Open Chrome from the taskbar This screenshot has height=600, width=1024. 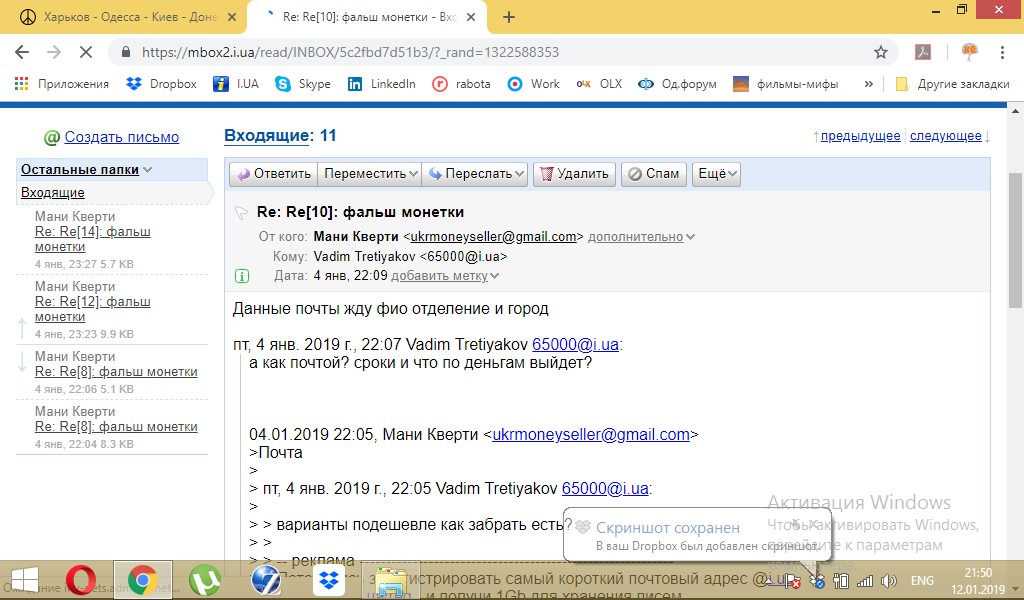click(142, 580)
